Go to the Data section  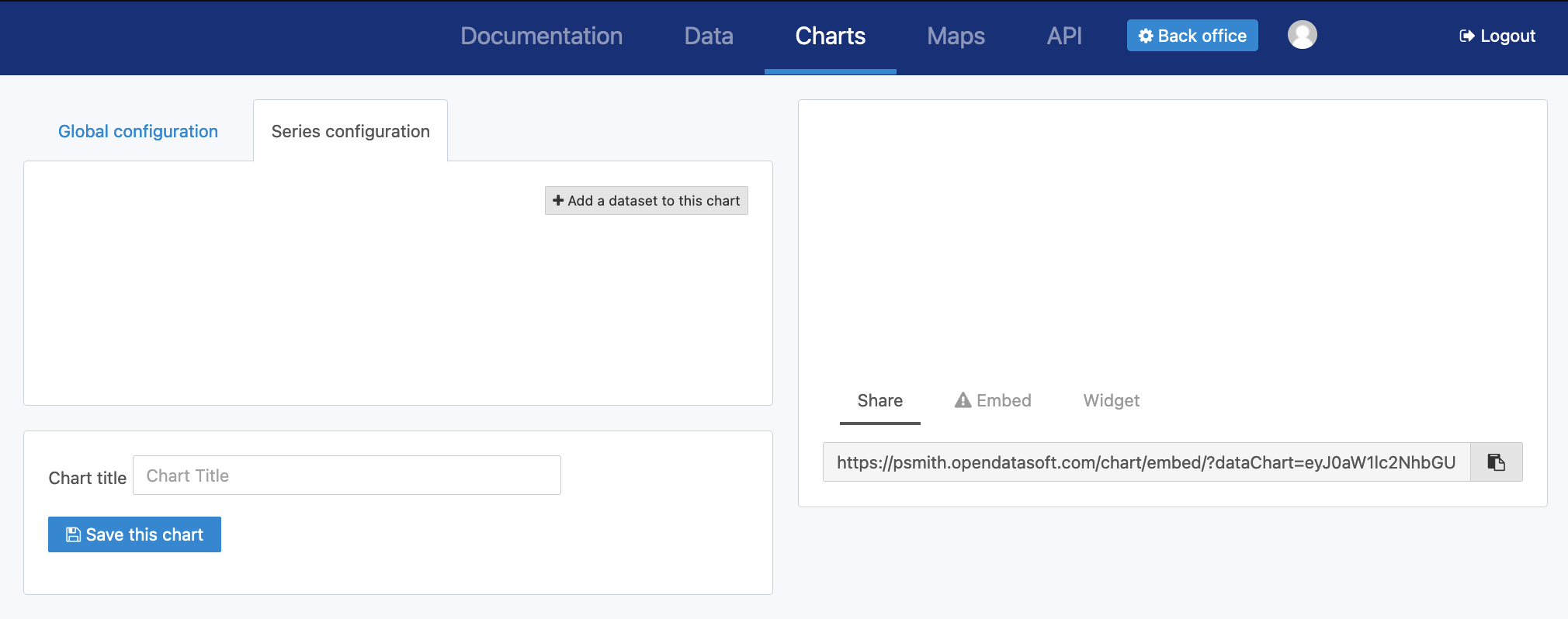708,36
